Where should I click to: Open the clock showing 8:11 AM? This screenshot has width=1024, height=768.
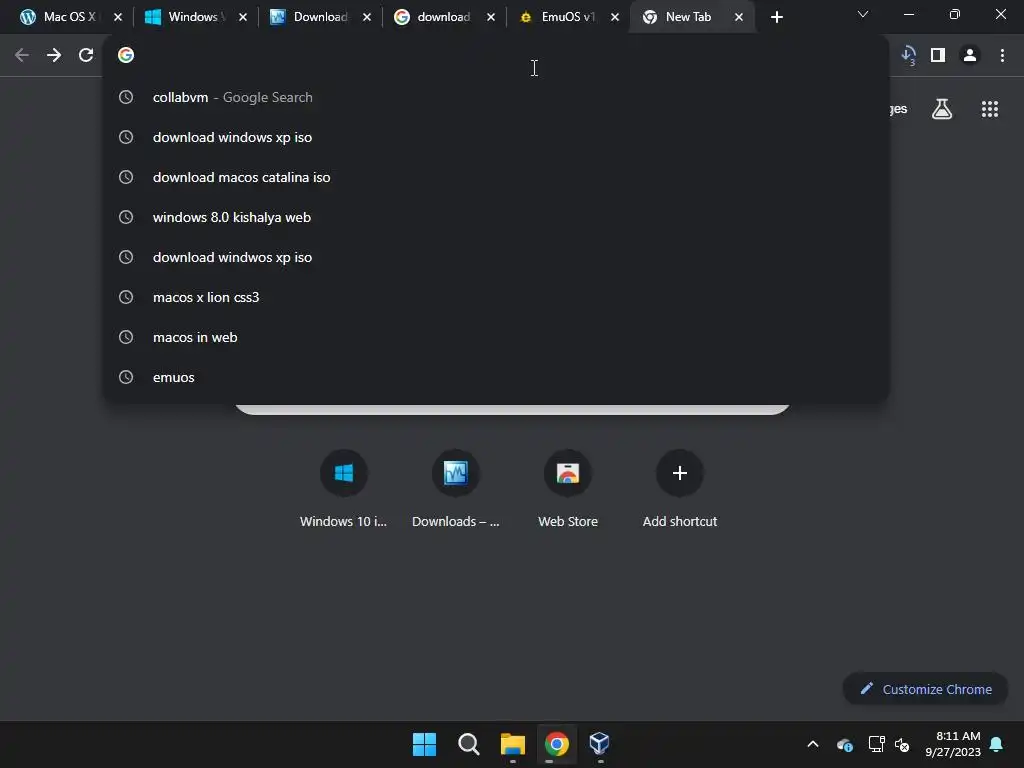tap(953, 744)
